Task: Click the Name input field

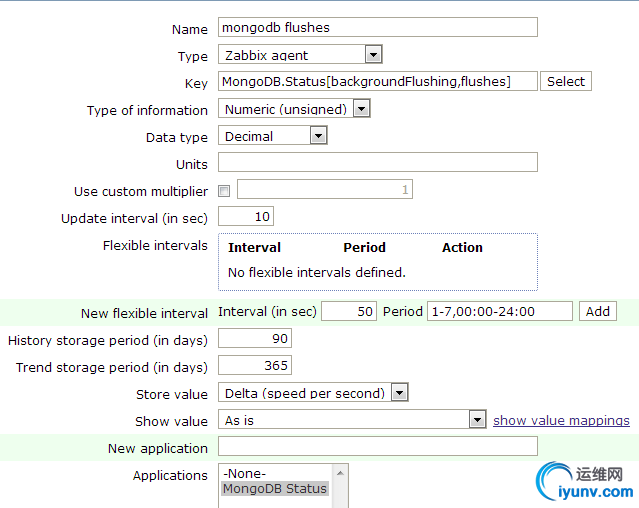Action: coord(377,28)
